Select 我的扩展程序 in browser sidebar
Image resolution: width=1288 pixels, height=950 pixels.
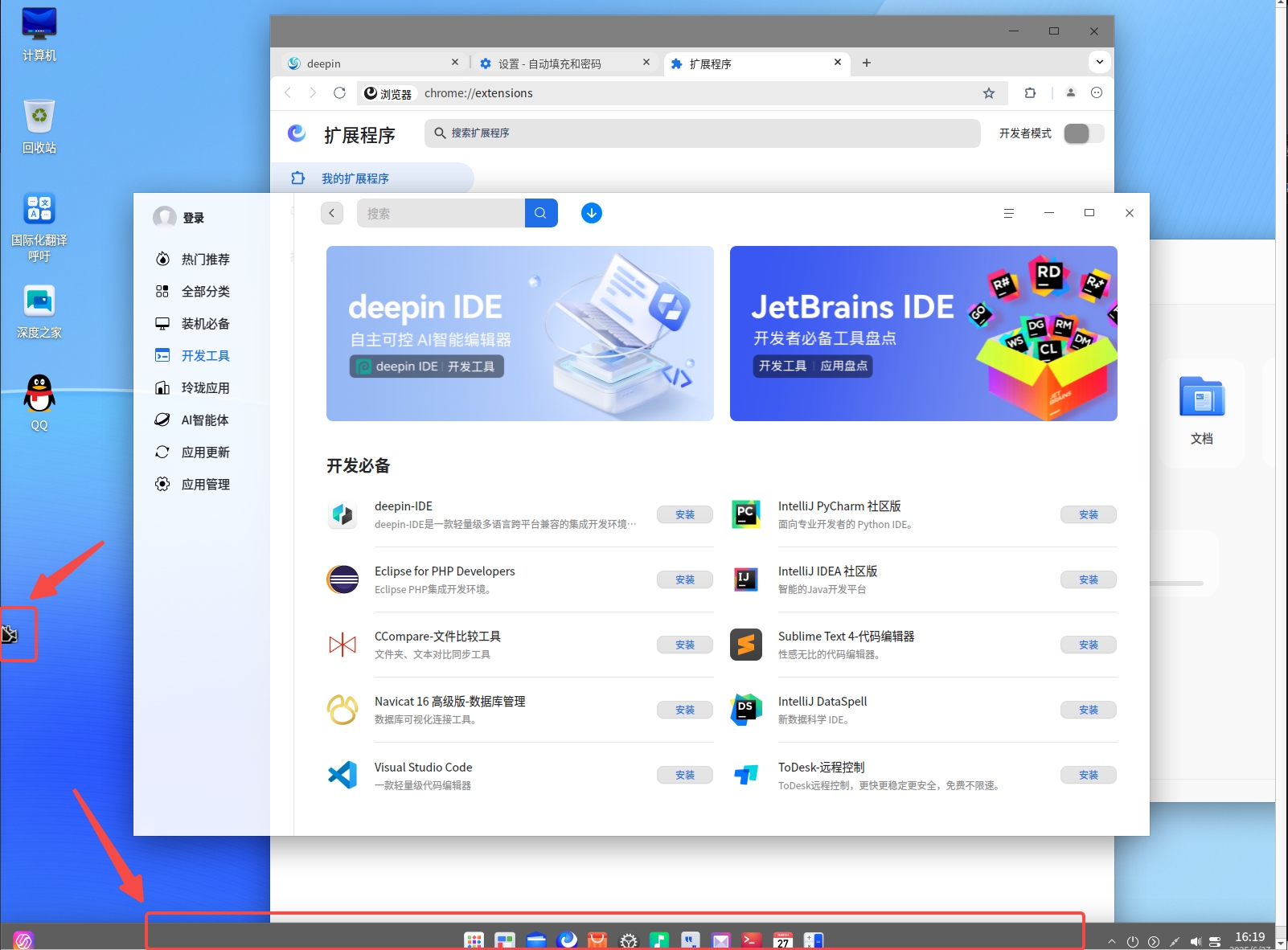point(372,178)
